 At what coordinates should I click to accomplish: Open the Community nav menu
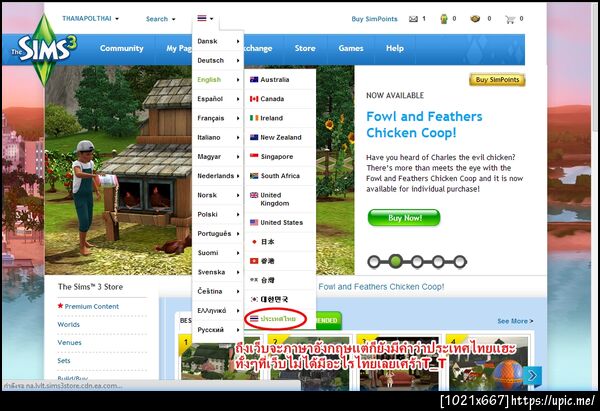pos(121,48)
